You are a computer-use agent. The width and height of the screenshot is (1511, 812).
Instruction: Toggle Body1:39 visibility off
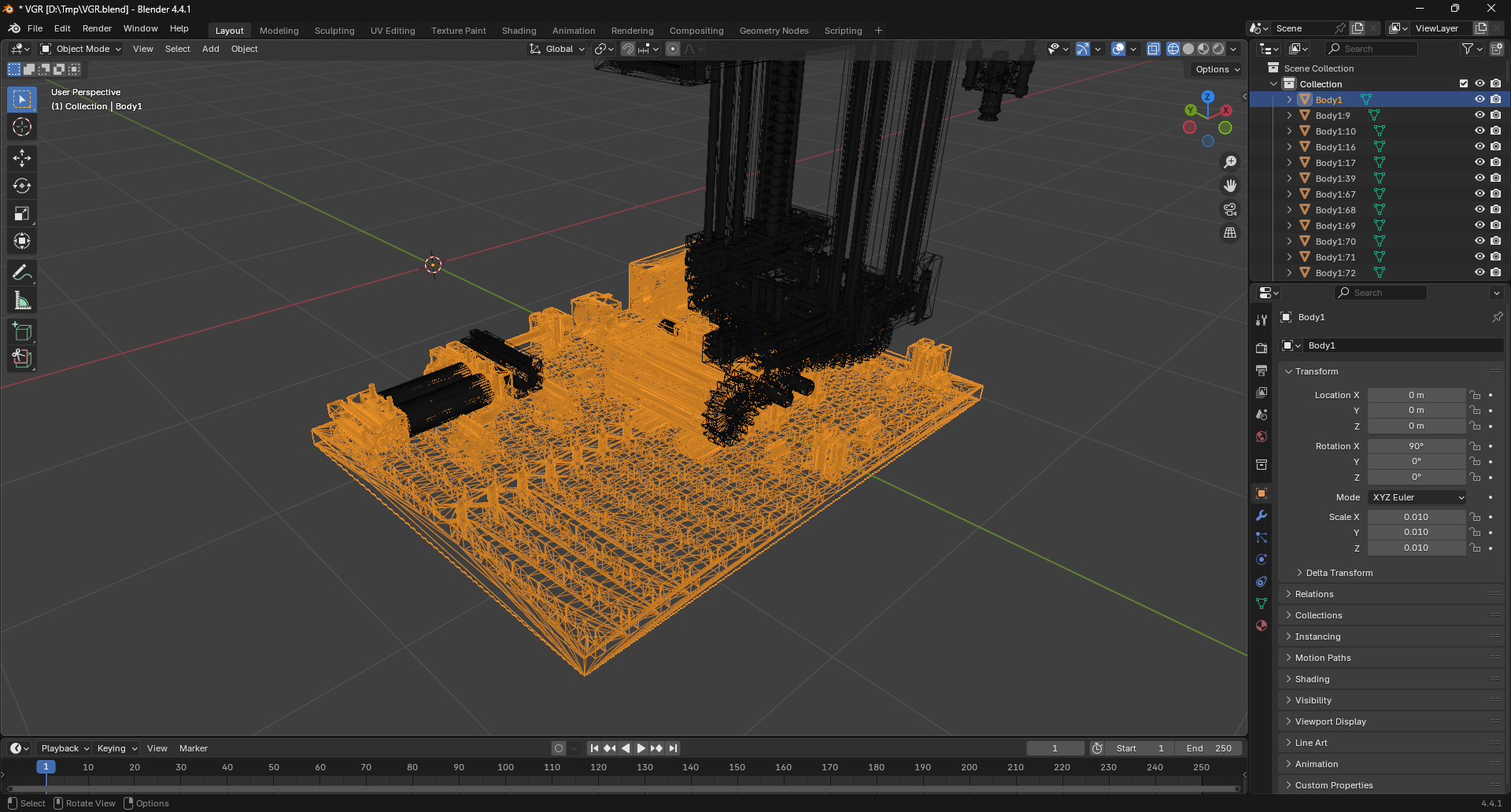1479,178
